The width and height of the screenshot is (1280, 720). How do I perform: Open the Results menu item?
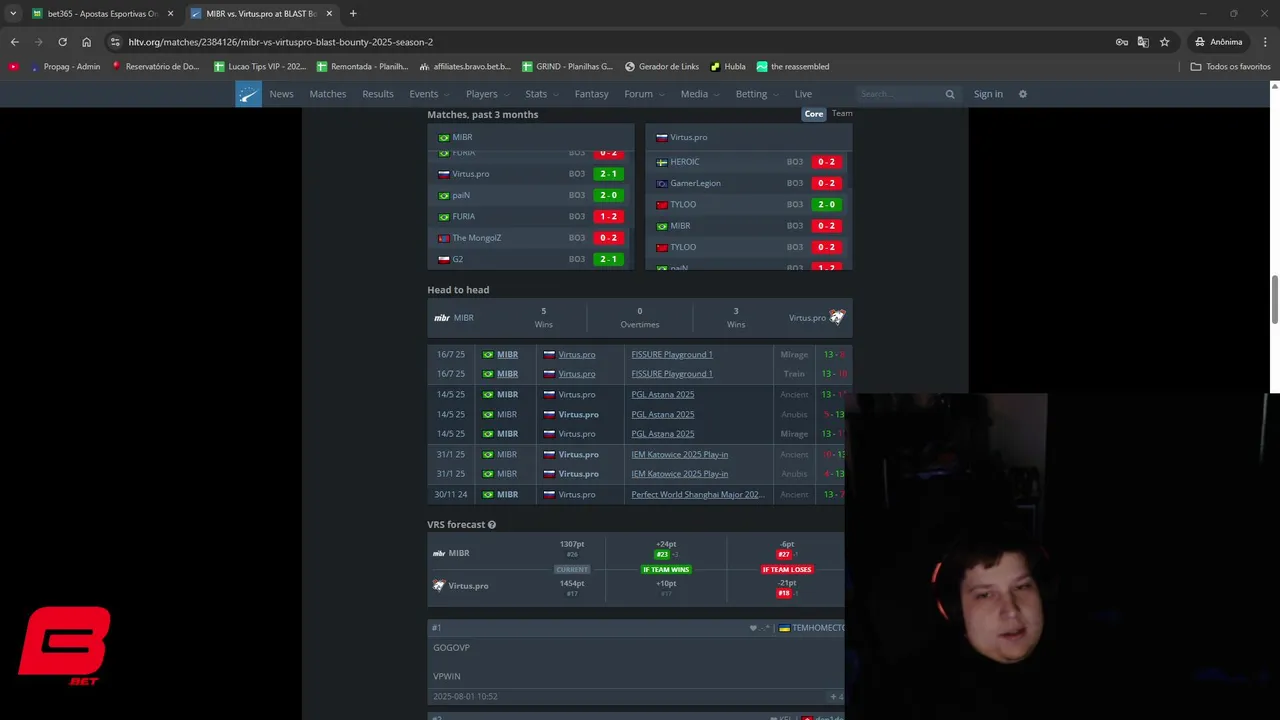point(377,94)
